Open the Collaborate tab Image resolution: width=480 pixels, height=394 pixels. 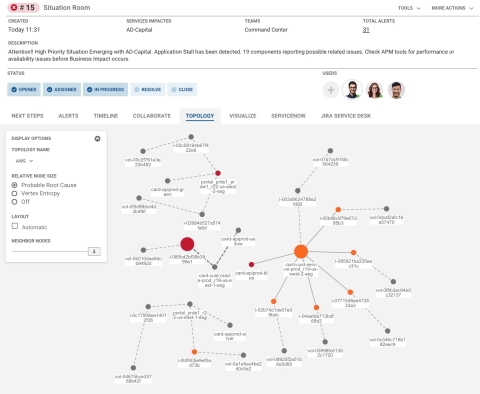(x=152, y=116)
